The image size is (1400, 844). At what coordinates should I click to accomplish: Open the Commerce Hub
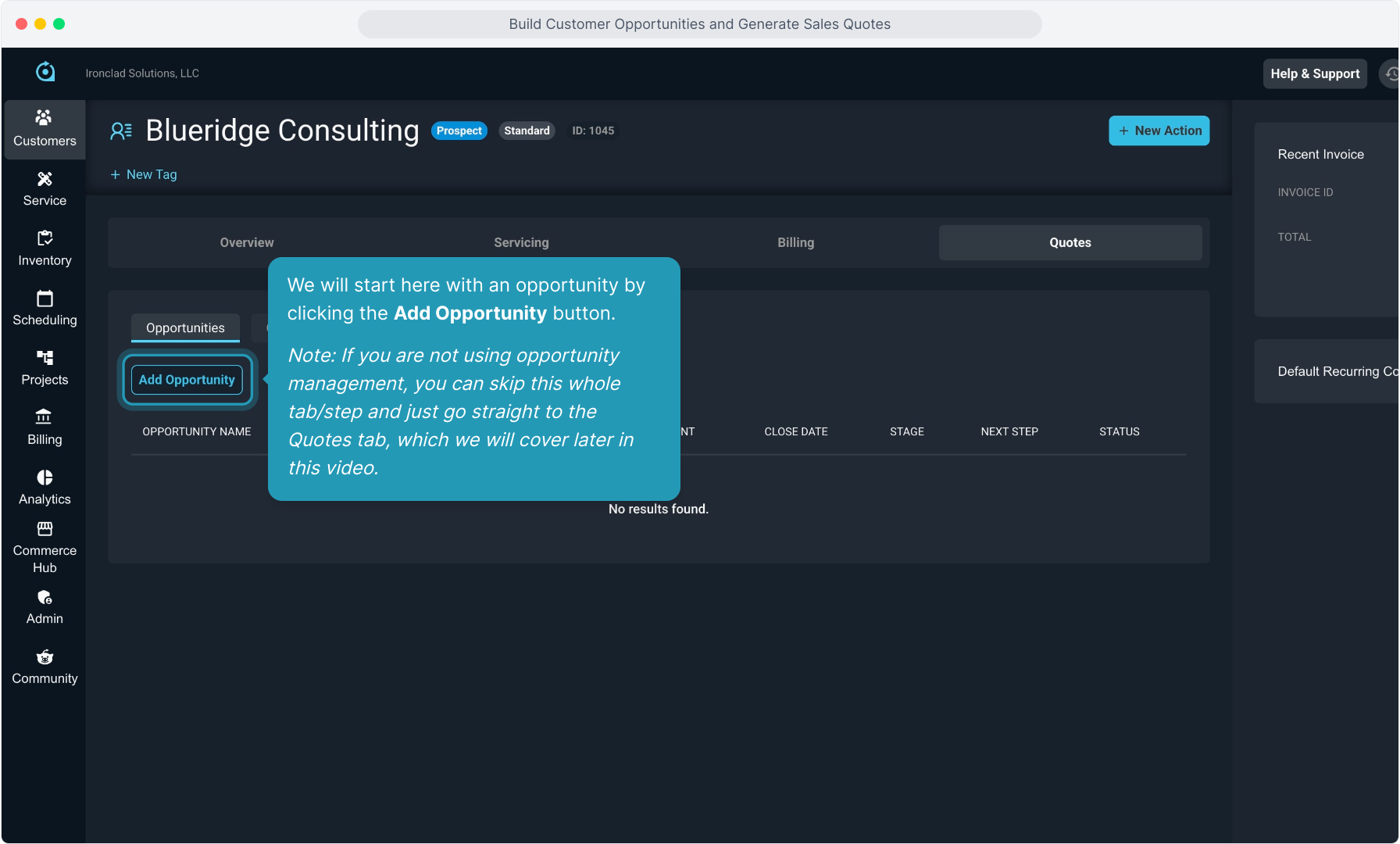pyautogui.click(x=45, y=548)
